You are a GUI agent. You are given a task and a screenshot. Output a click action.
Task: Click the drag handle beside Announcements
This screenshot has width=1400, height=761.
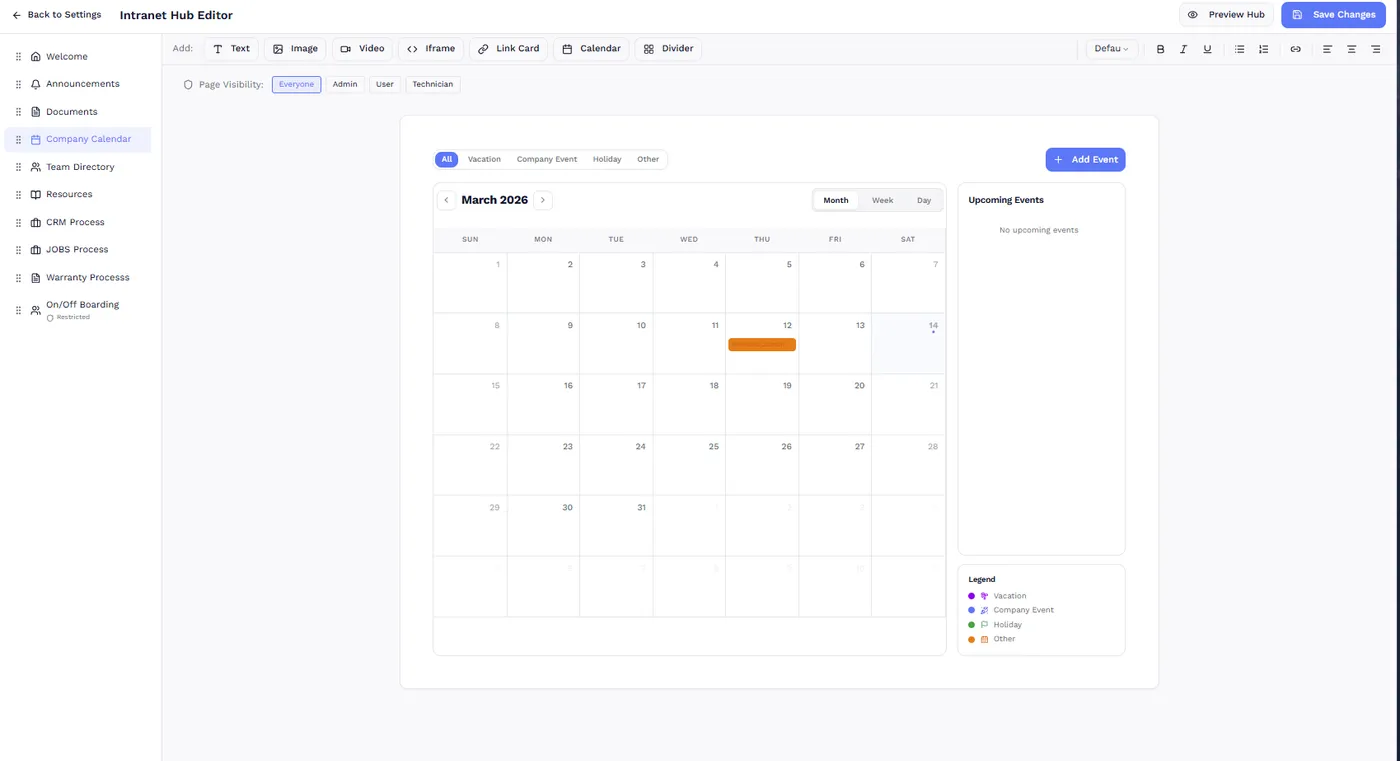(x=18, y=84)
